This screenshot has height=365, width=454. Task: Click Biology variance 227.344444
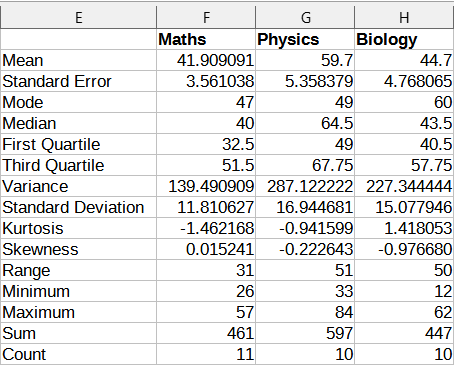pos(404,186)
